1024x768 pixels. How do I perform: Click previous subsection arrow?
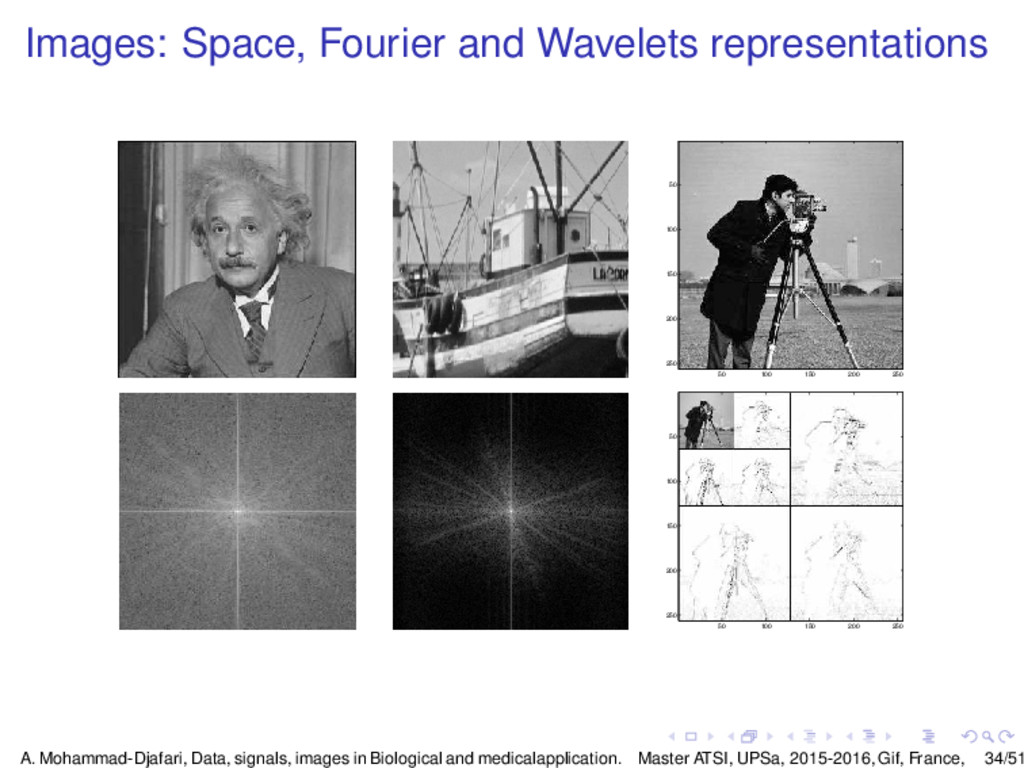click(790, 737)
